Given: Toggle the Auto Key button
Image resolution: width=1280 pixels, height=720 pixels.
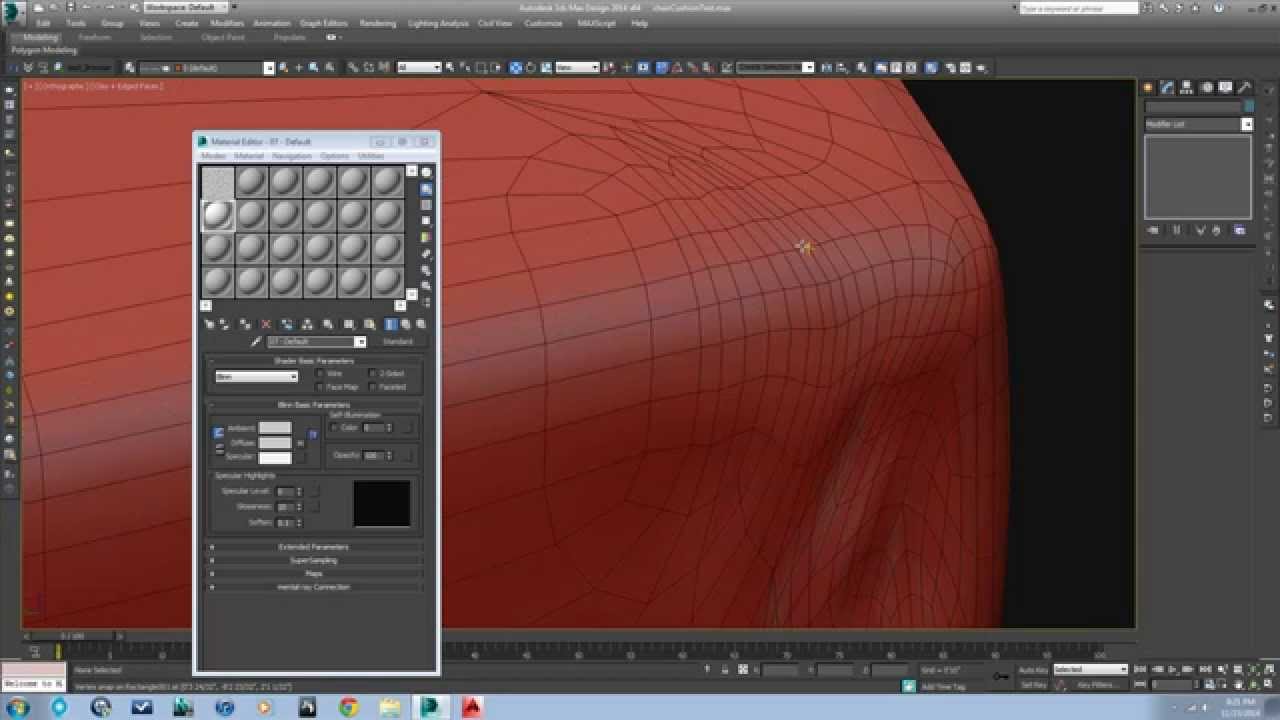Looking at the screenshot, I should (1034, 670).
